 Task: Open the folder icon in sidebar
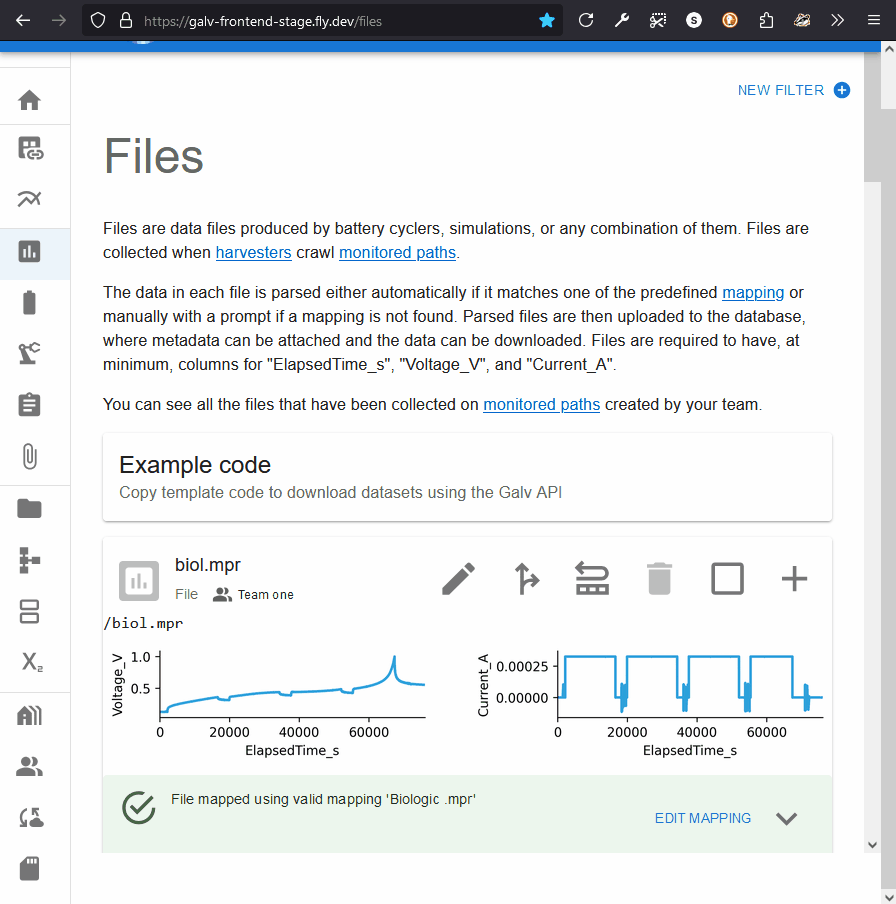click(30, 509)
